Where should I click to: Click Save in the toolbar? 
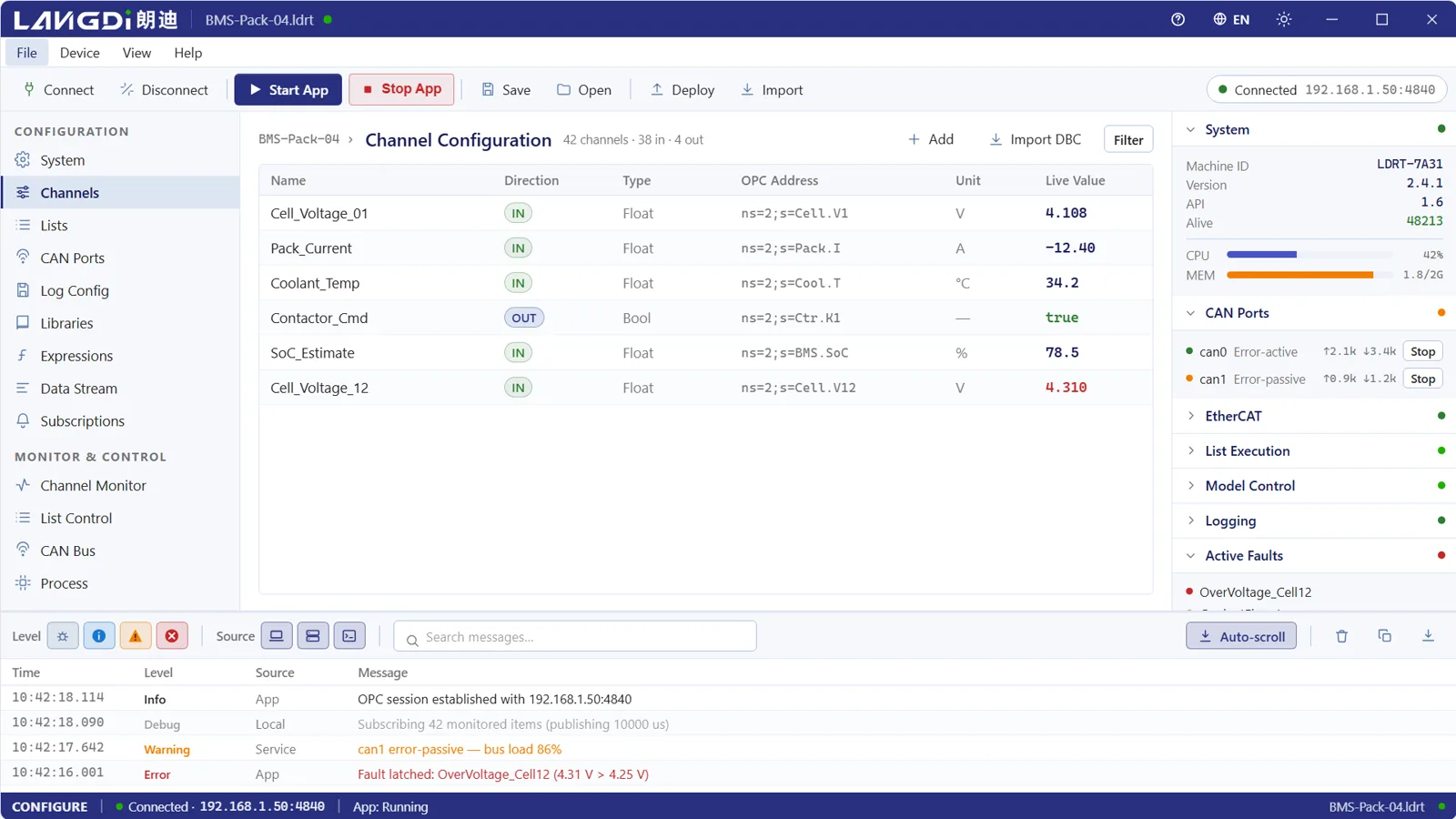point(506,90)
